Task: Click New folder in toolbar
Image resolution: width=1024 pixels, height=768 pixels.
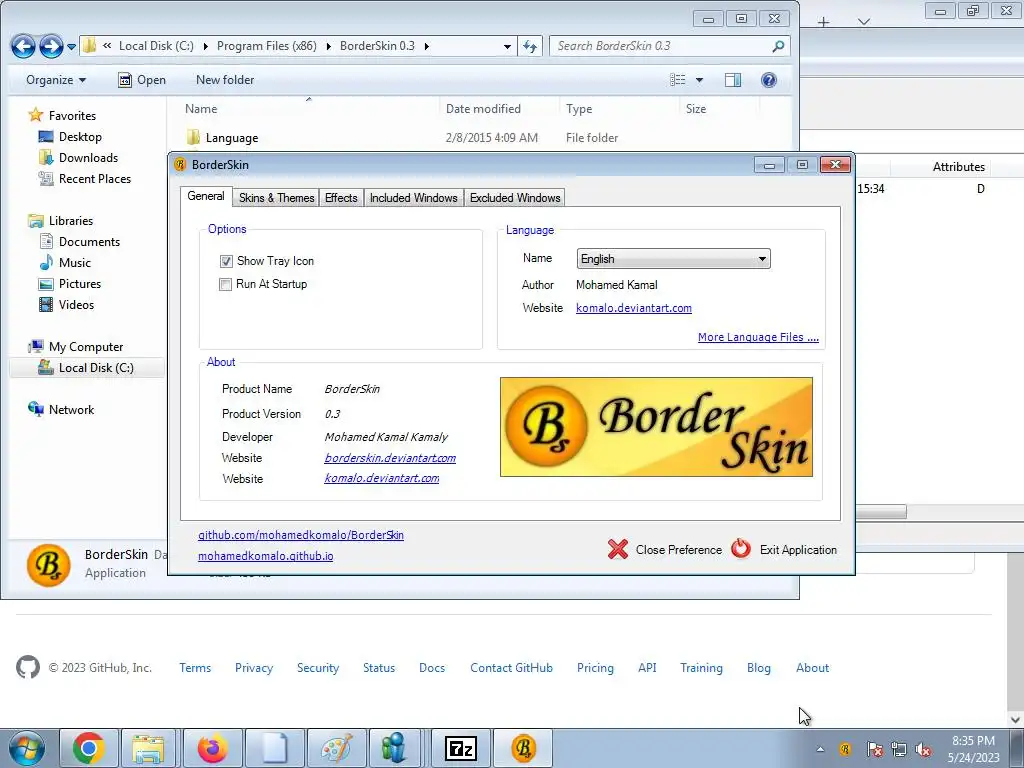Action: coord(225,80)
